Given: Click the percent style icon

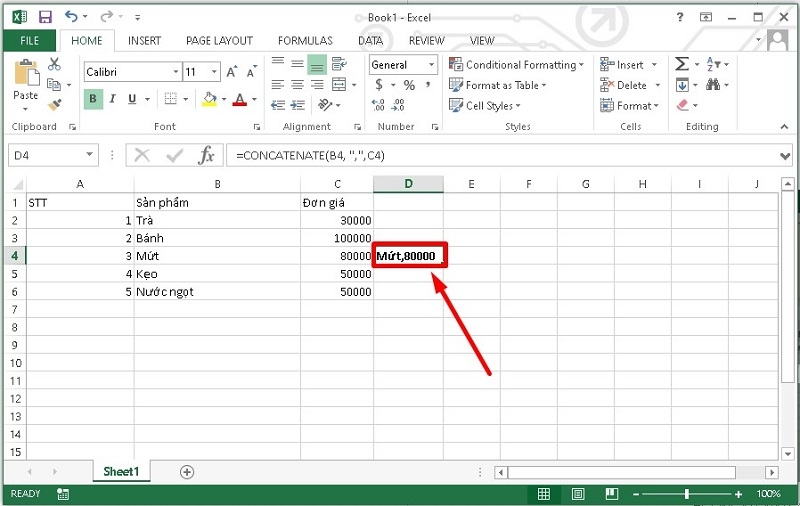Looking at the screenshot, I should point(409,86).
